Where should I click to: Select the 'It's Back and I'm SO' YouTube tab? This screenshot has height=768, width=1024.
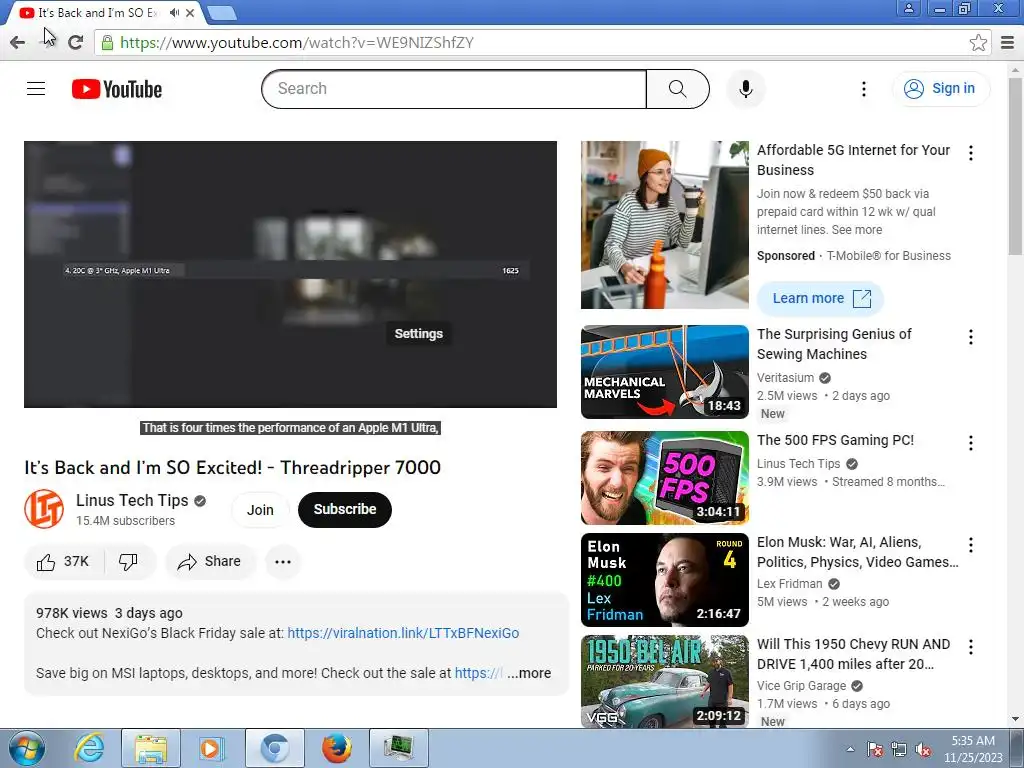(x=98, y=12)
